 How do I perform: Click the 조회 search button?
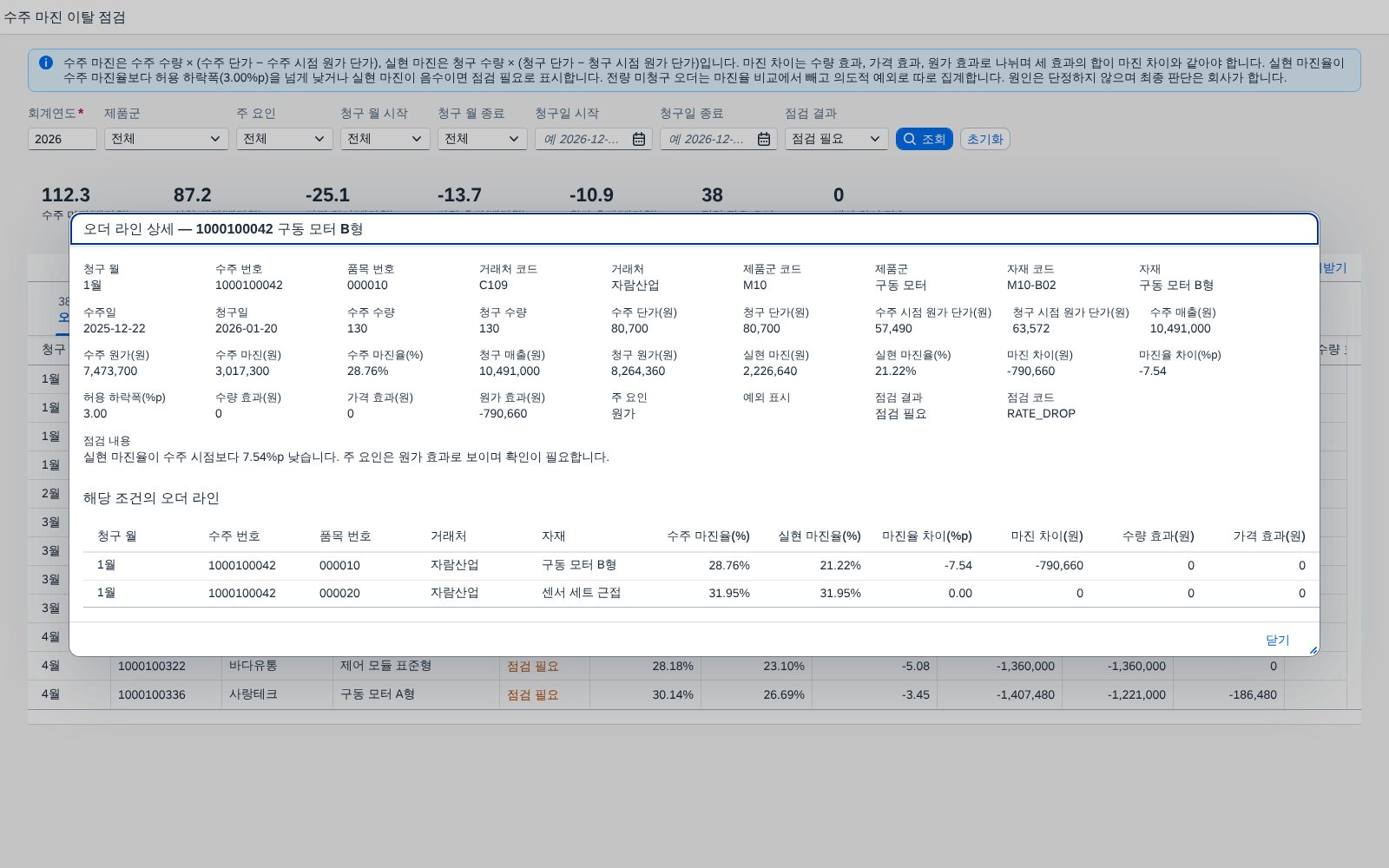(x=925, y=139)
